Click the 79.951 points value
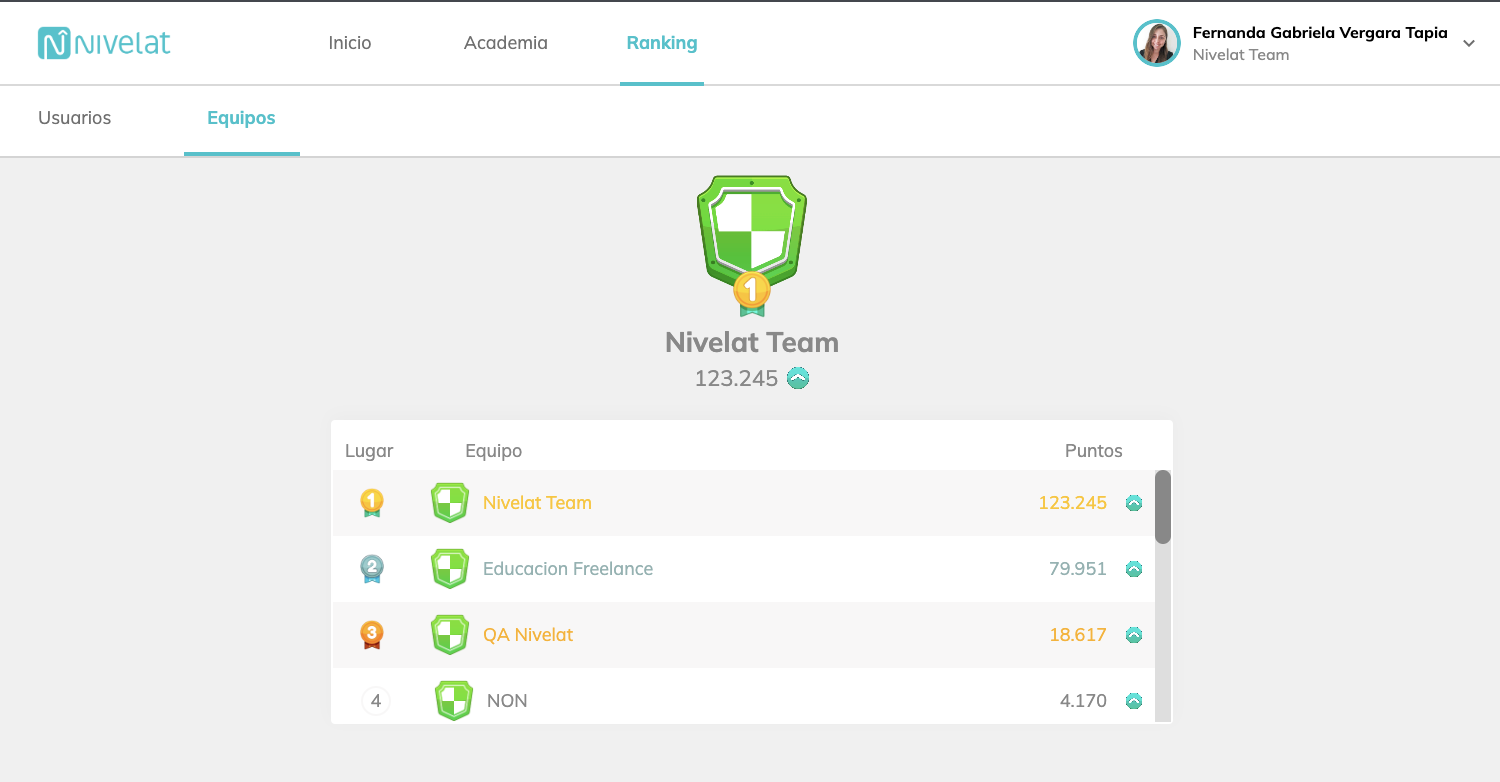Image resolution: width=1500 pixels, height=782 pixels. [1078, 569]
